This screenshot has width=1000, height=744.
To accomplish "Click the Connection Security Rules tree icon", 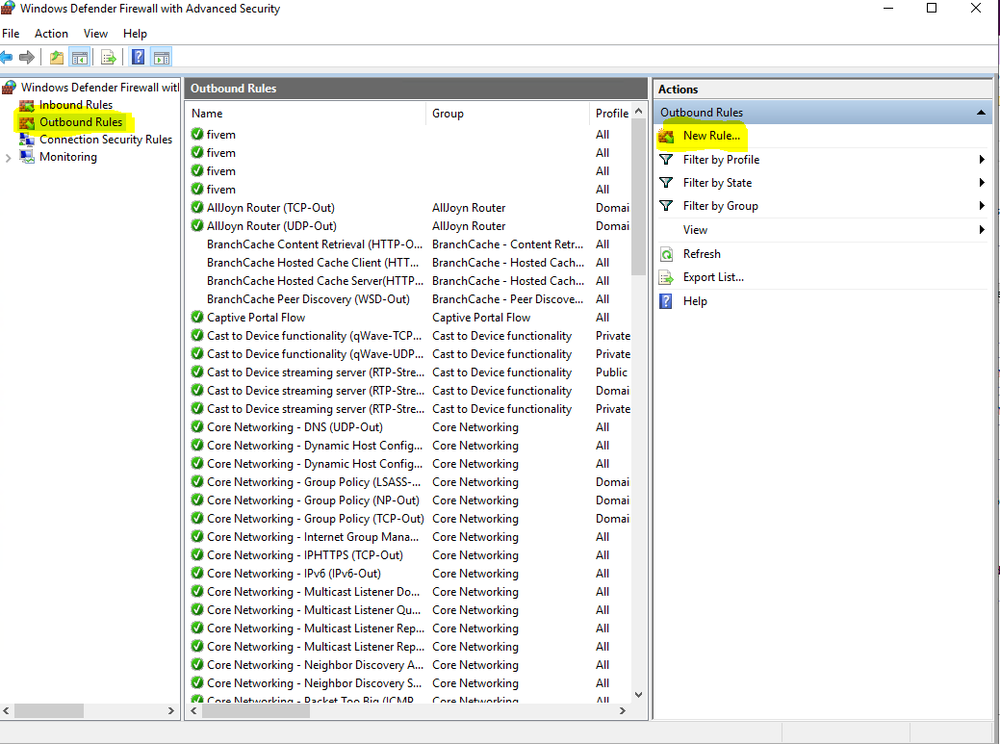I will pyautogui.click(x=27, y=140).
